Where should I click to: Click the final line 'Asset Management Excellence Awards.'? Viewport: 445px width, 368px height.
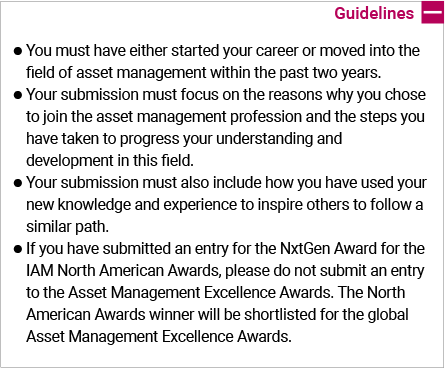click(x=159, y=336)
